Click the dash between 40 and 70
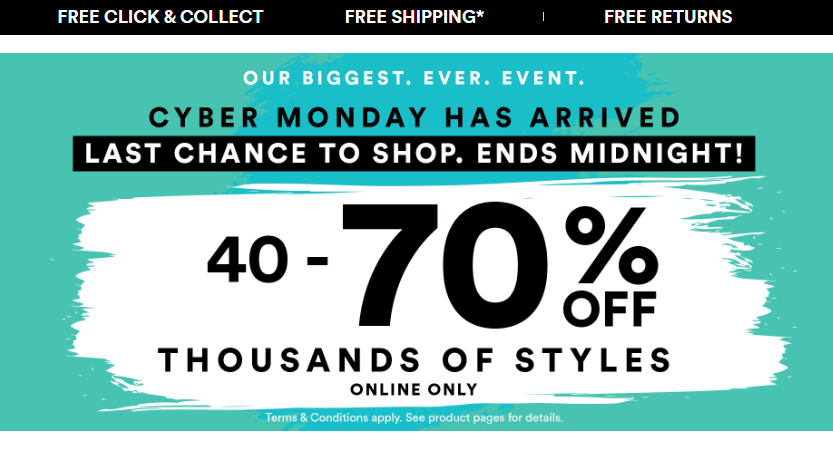Screen dimensions: 833x458 click(317, 260)
